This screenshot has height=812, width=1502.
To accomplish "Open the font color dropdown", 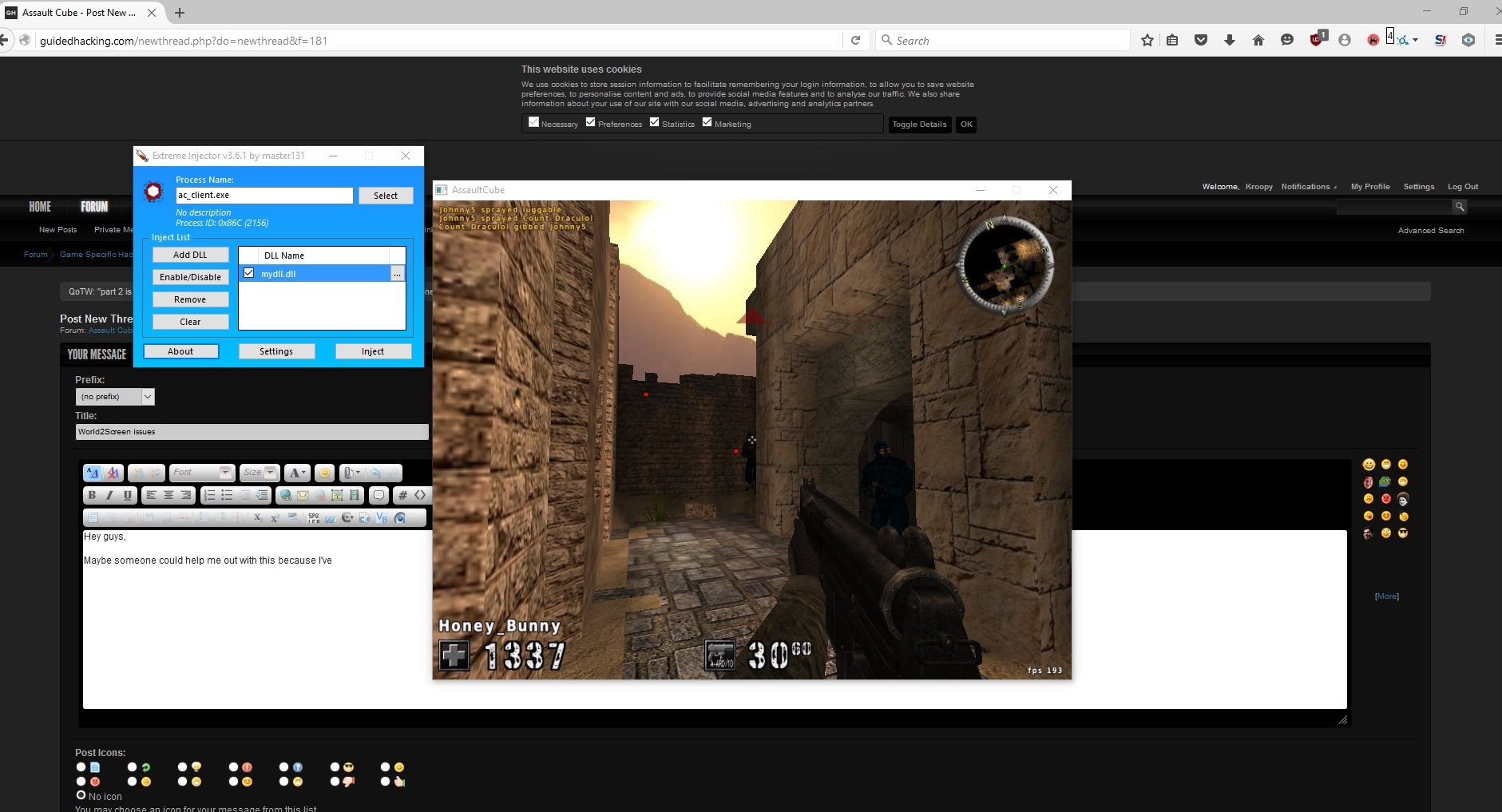I will click(297, 473).
